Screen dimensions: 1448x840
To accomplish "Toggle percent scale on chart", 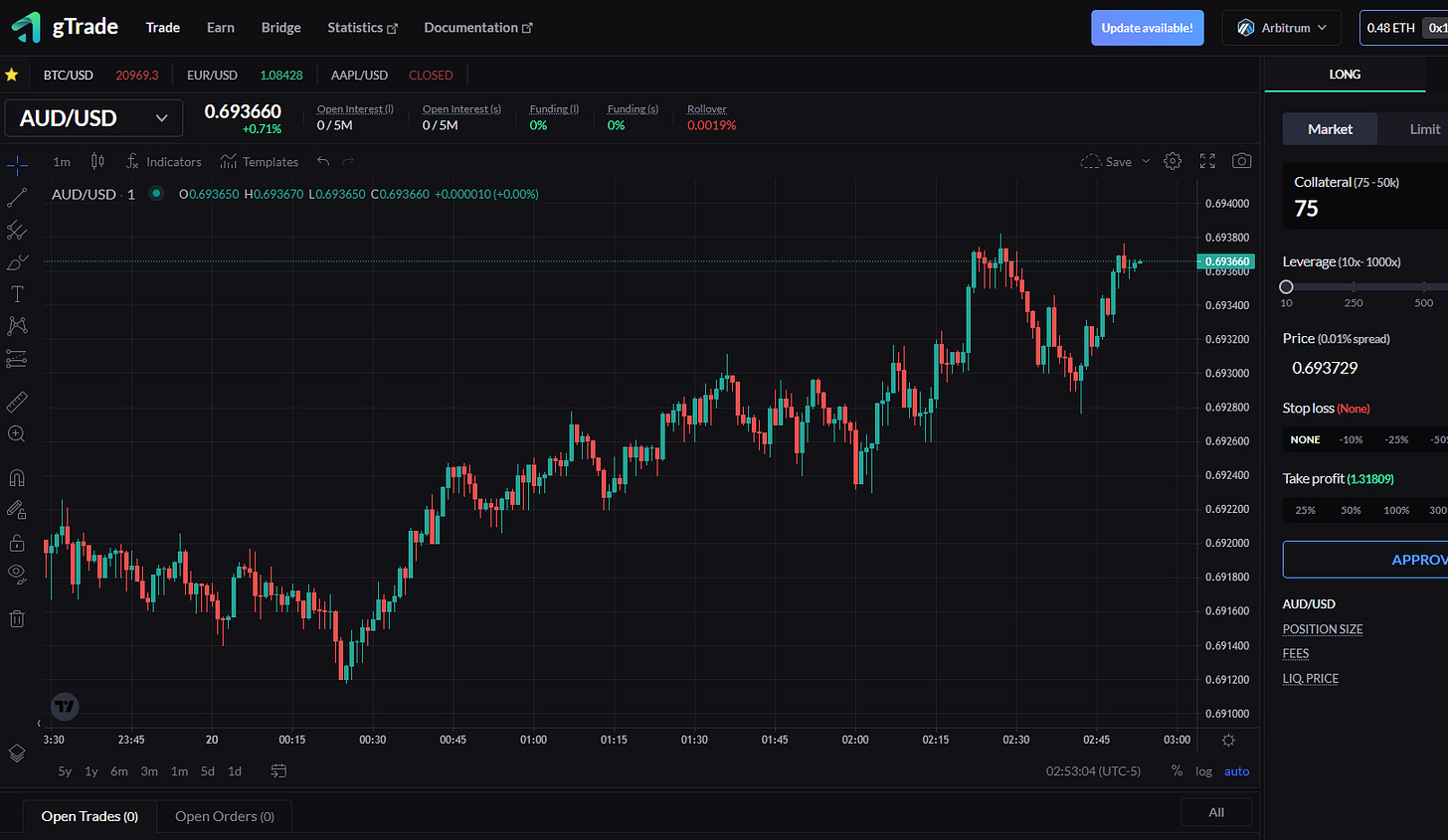I will [x=1176, y=771].
